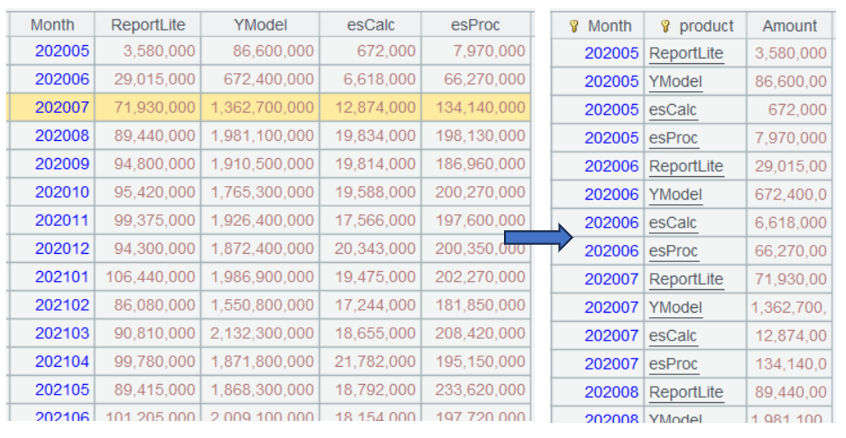
Task: Click the key icon beside product header
Action: pos(665,26)
